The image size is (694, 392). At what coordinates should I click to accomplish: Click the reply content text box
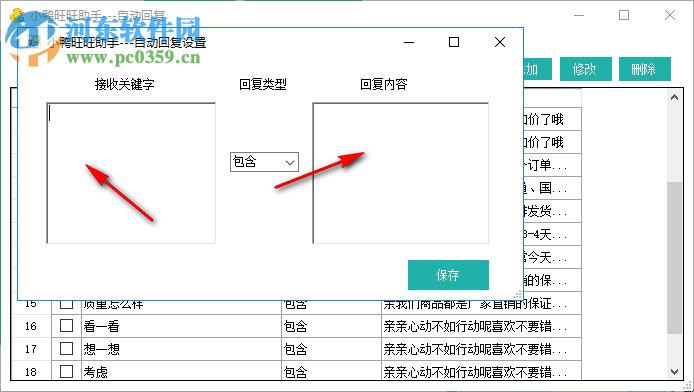tap(401, 173)
